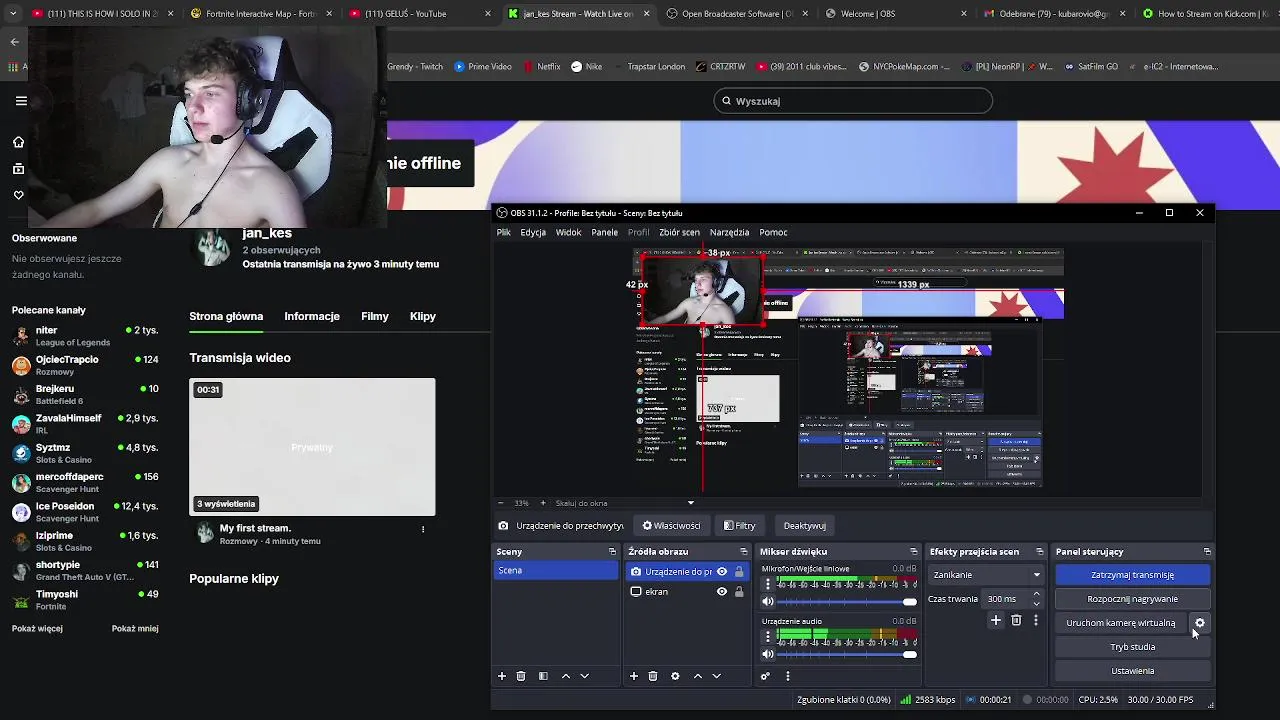Image resolution: width=1280 pixels, height=720 pixels.
Task: Remove selected scene with Sceny trash icon
Action: (521, 676)
